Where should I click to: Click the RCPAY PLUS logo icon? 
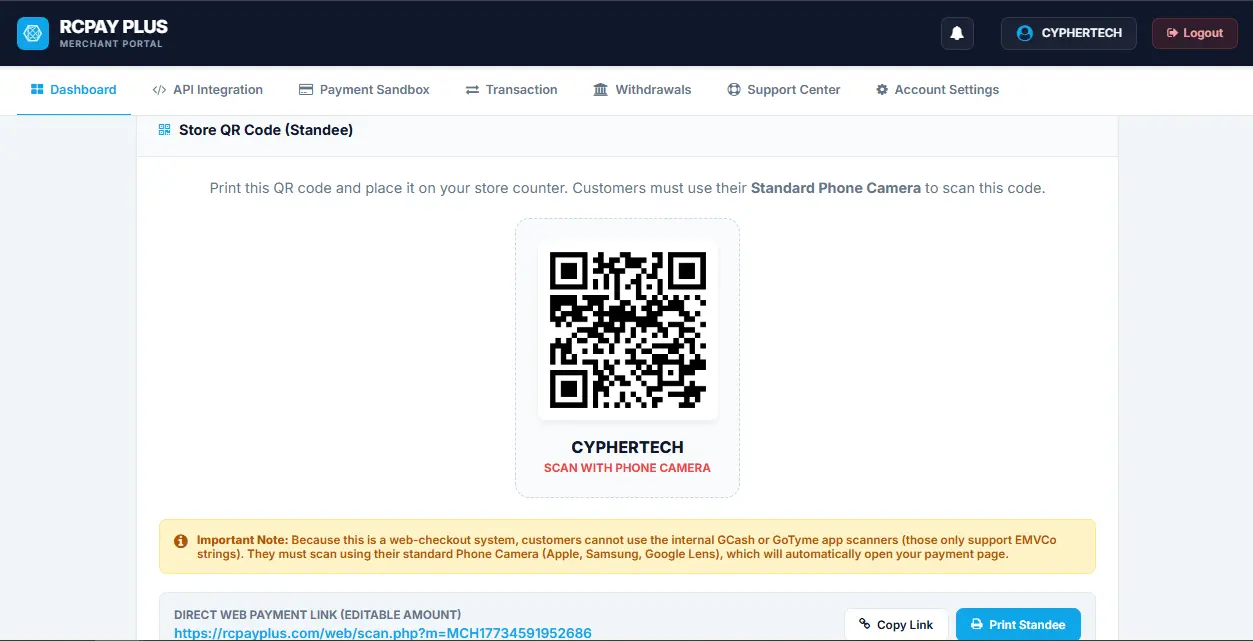click(33, 33)
